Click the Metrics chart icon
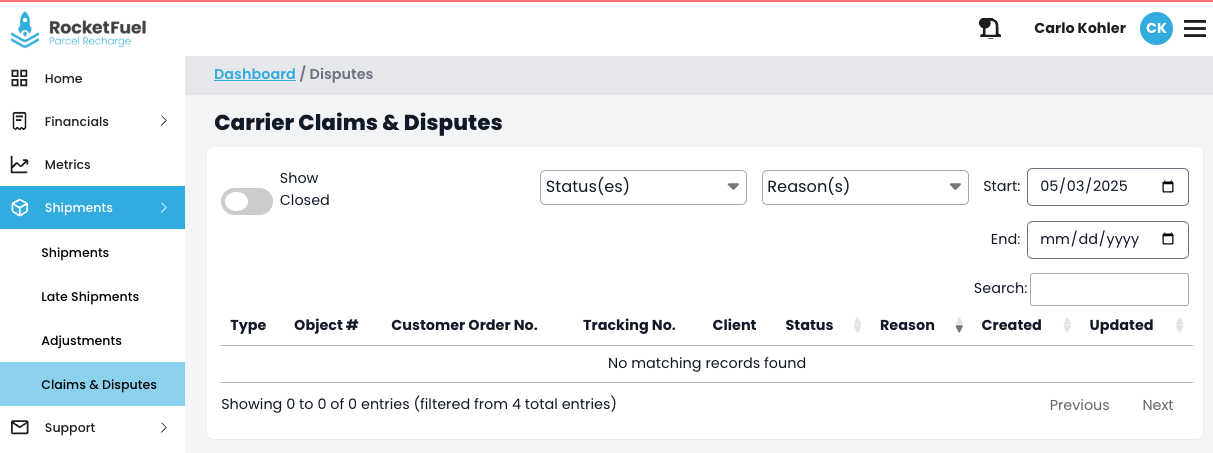This screenshot has width=1213, height=453. point(19,164)
